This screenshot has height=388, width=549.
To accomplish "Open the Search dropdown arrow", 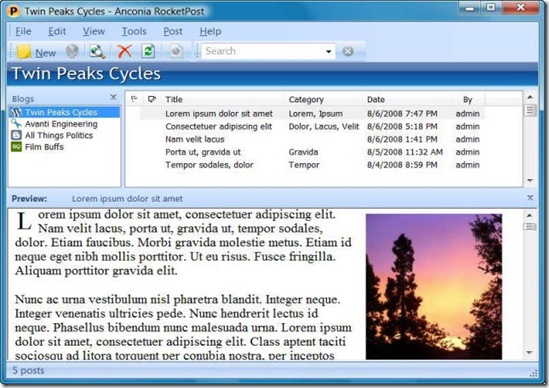I will click(328, 51).
